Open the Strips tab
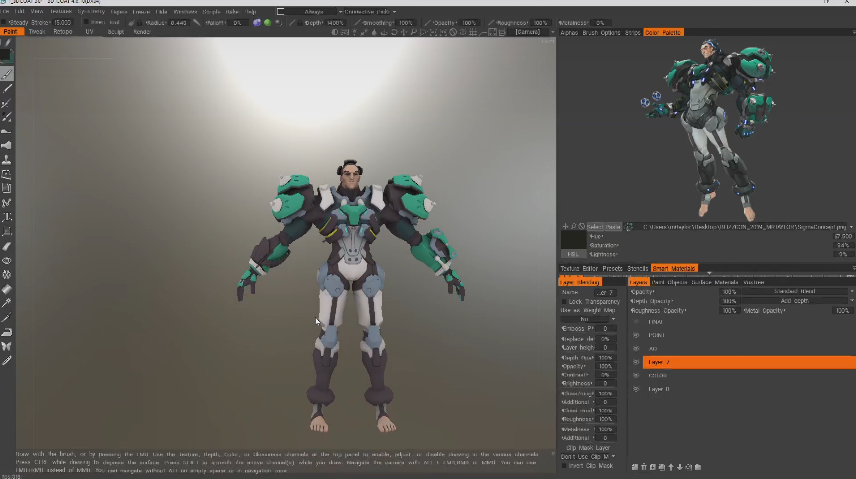The width and height of the screenshot is (856, 479). [633, 33]
